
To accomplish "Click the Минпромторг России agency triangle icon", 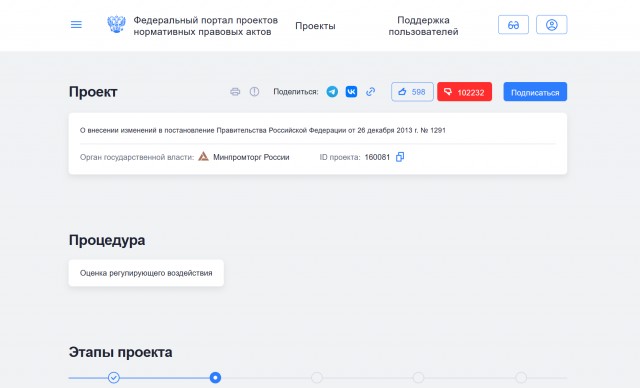I will tap(203, 157).
